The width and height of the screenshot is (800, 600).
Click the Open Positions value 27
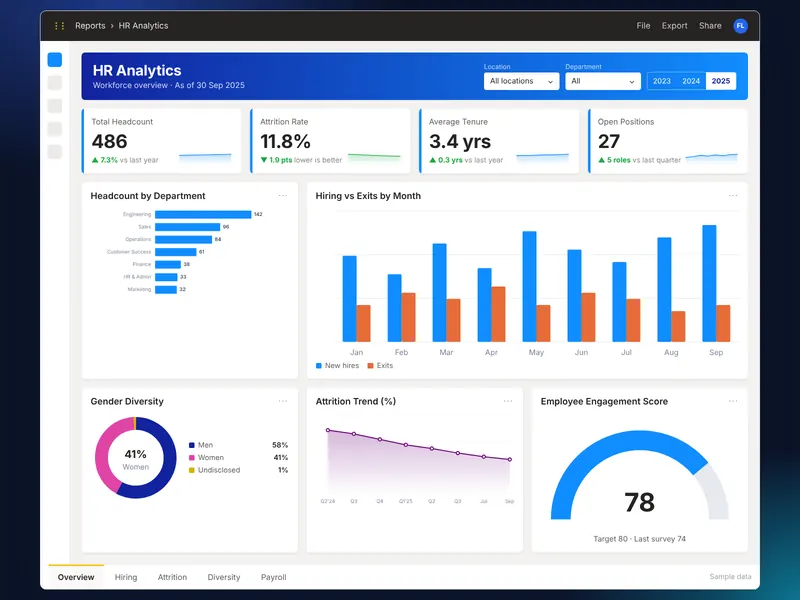[x=609, y=141]
